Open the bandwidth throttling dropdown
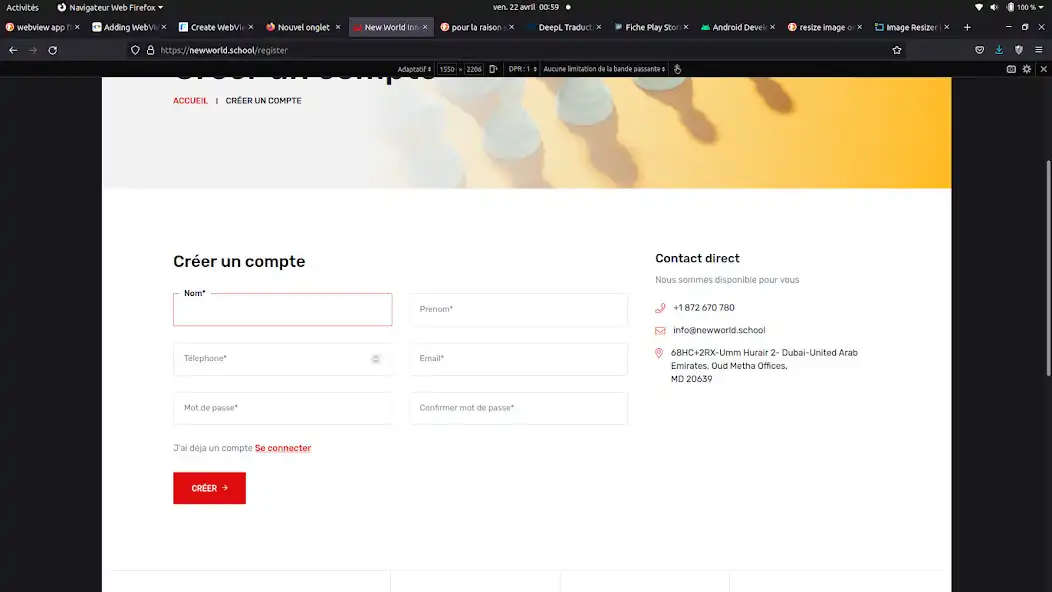The image size is (1052, 592). tap(604, 69)
